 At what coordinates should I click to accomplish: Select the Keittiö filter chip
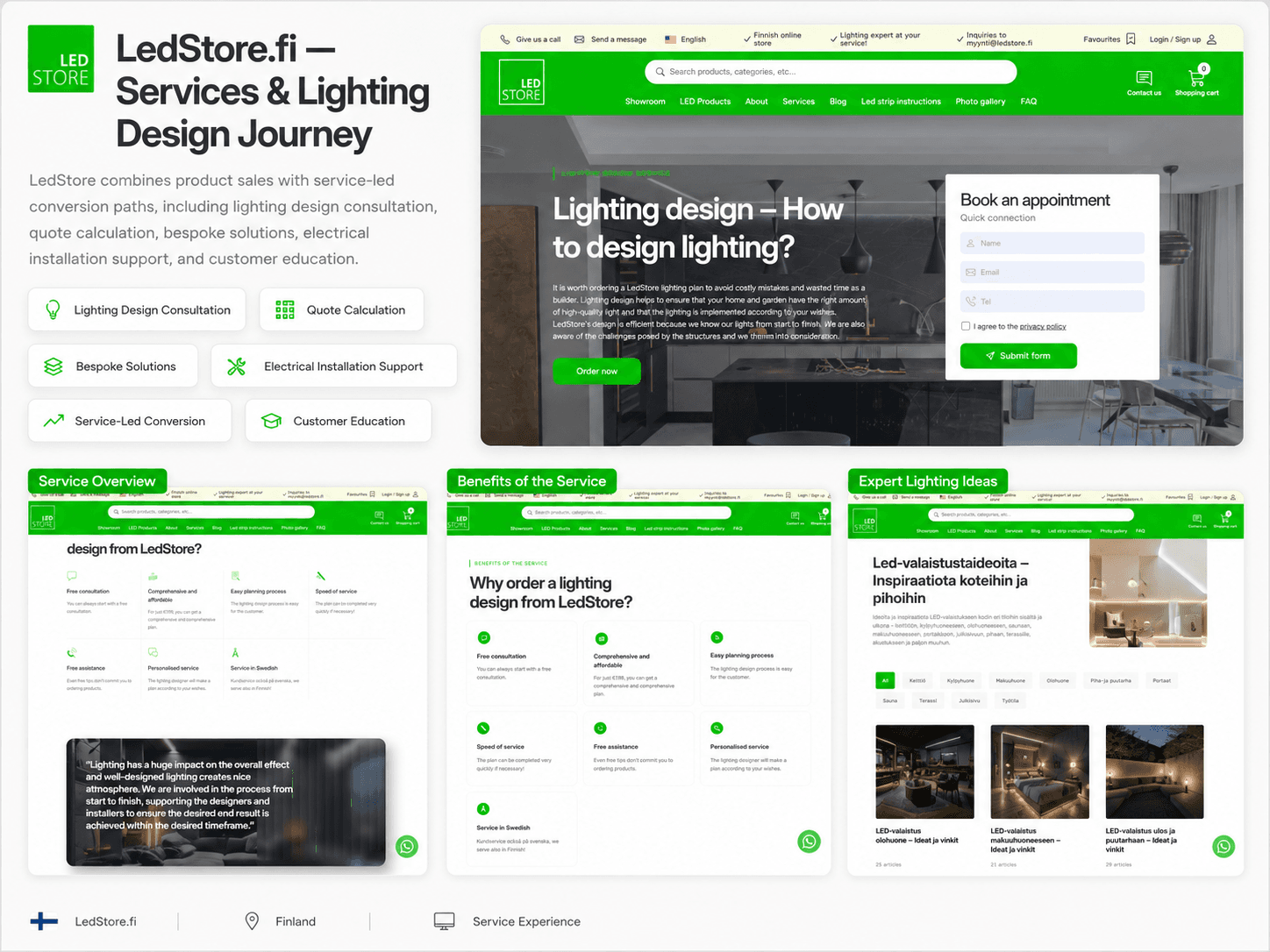(x=917, y=680)
